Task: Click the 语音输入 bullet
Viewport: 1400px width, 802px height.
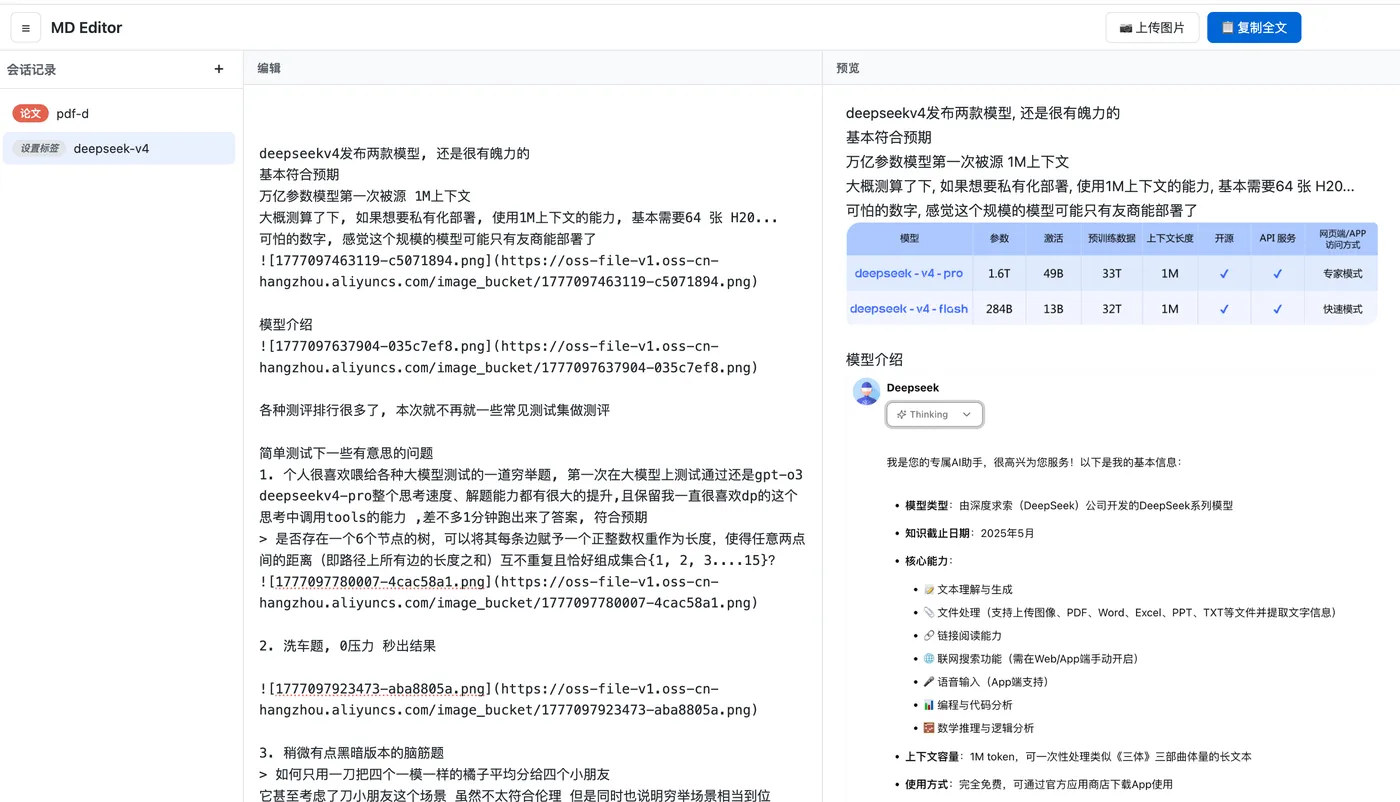Action: click(x=986, y=682)
